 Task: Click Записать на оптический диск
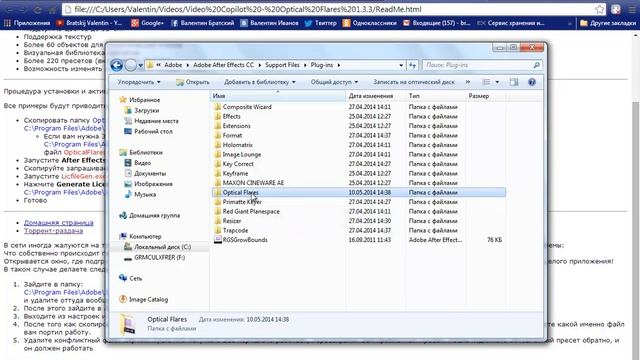[x=413, y=82]
